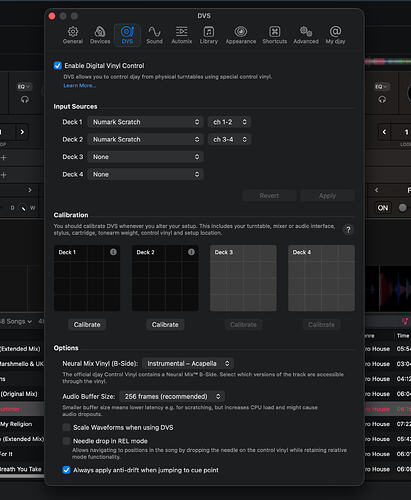411x500 pixels.
Task: Open the General preferences tab
Action: click(73, 35)
